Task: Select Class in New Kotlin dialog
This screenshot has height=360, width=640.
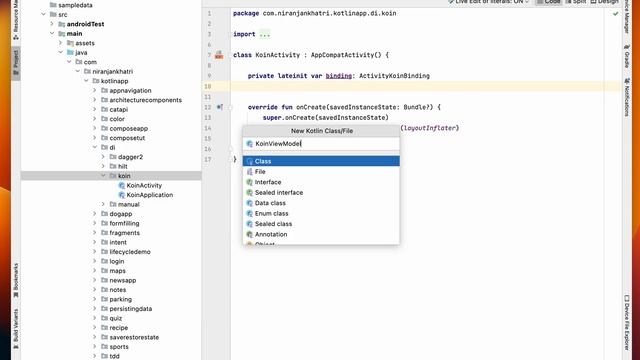Action: pos(321,161)
